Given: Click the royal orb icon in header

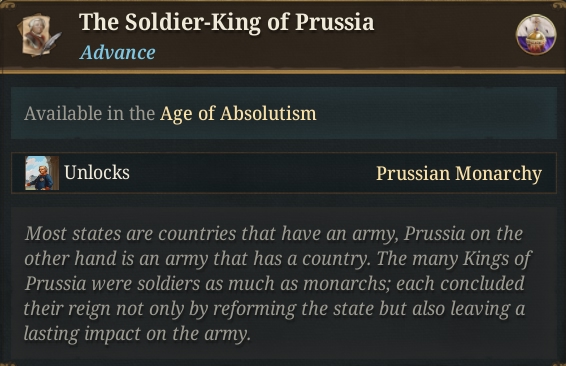Looking at the screenshot, I should [536, 35].
